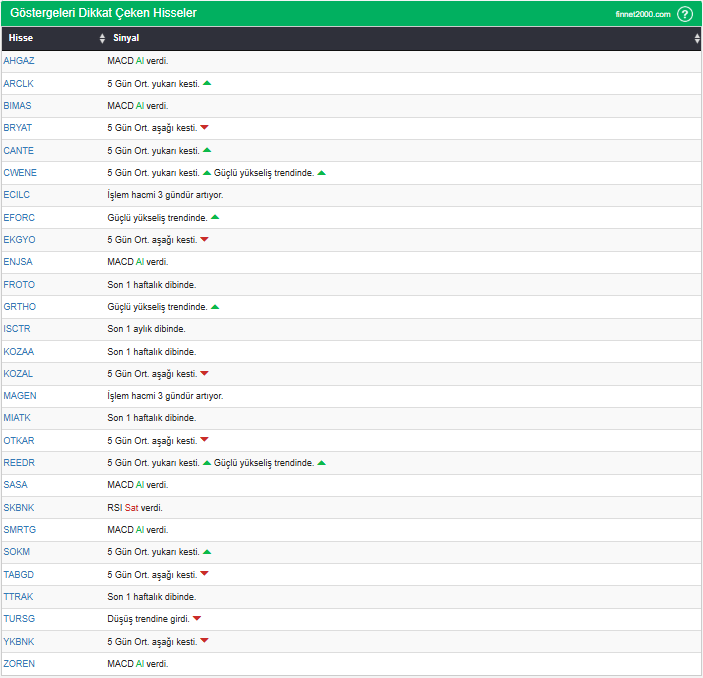This screenshot has height=678, width=703.
Task: Click SKBNK signal 'RSI Sat verdi.'
Action: point(135,508)
